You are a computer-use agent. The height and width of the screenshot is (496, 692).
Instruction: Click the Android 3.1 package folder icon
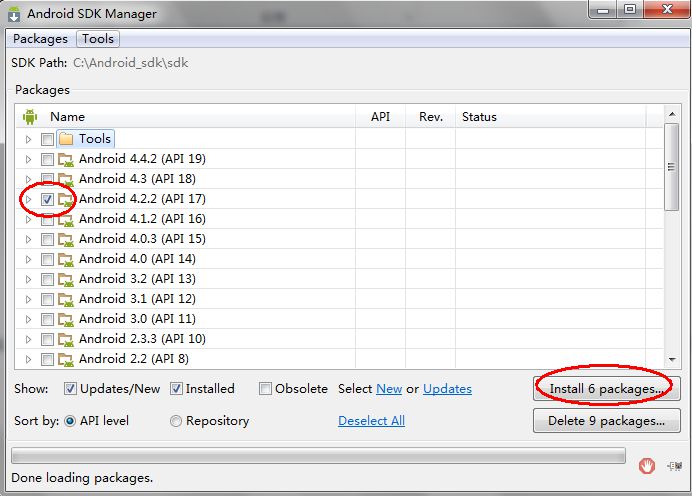[66, 299]
